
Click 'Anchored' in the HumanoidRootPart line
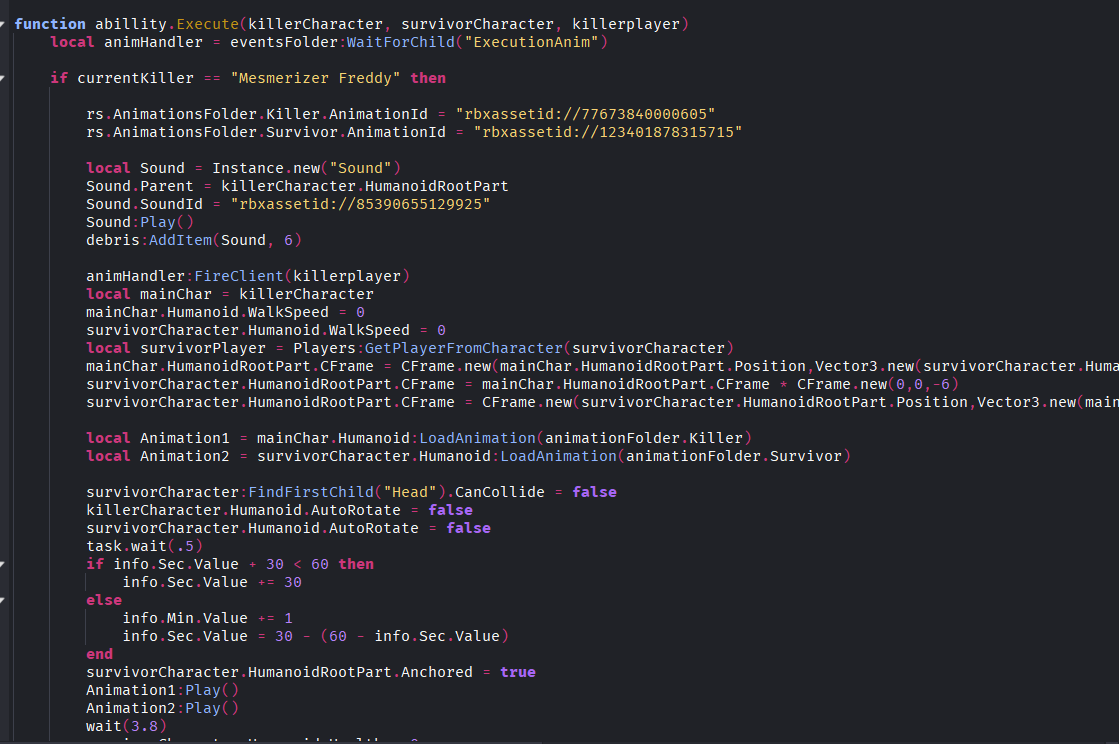pyautogui.click(x=437, y=672)
